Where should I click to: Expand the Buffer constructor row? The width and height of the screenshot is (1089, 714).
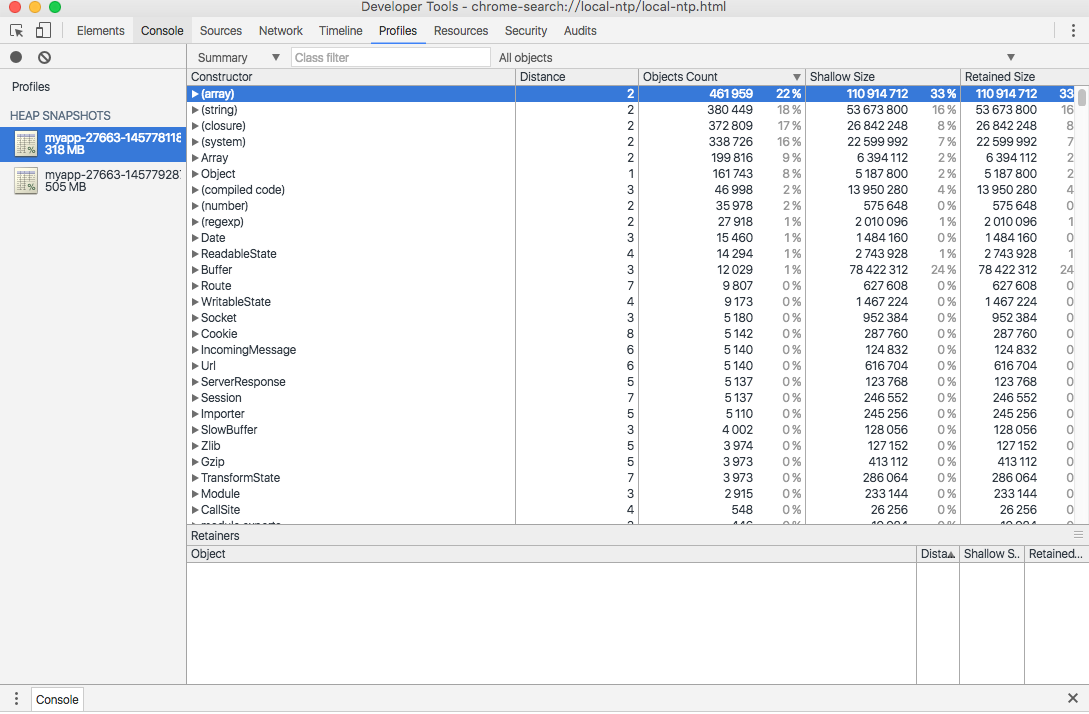(x=196, y=270)
